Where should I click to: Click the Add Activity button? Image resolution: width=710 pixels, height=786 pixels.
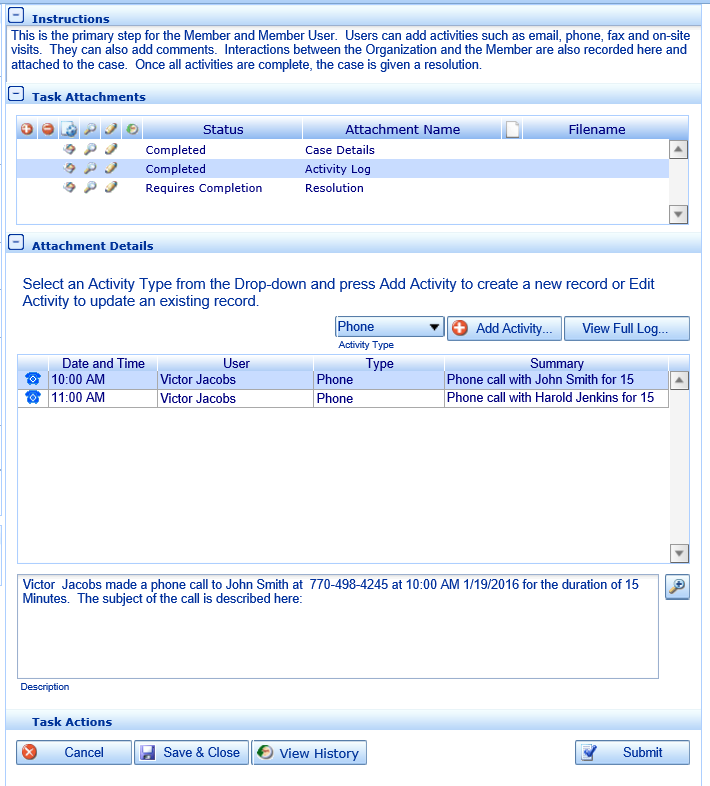click(504, 329)
